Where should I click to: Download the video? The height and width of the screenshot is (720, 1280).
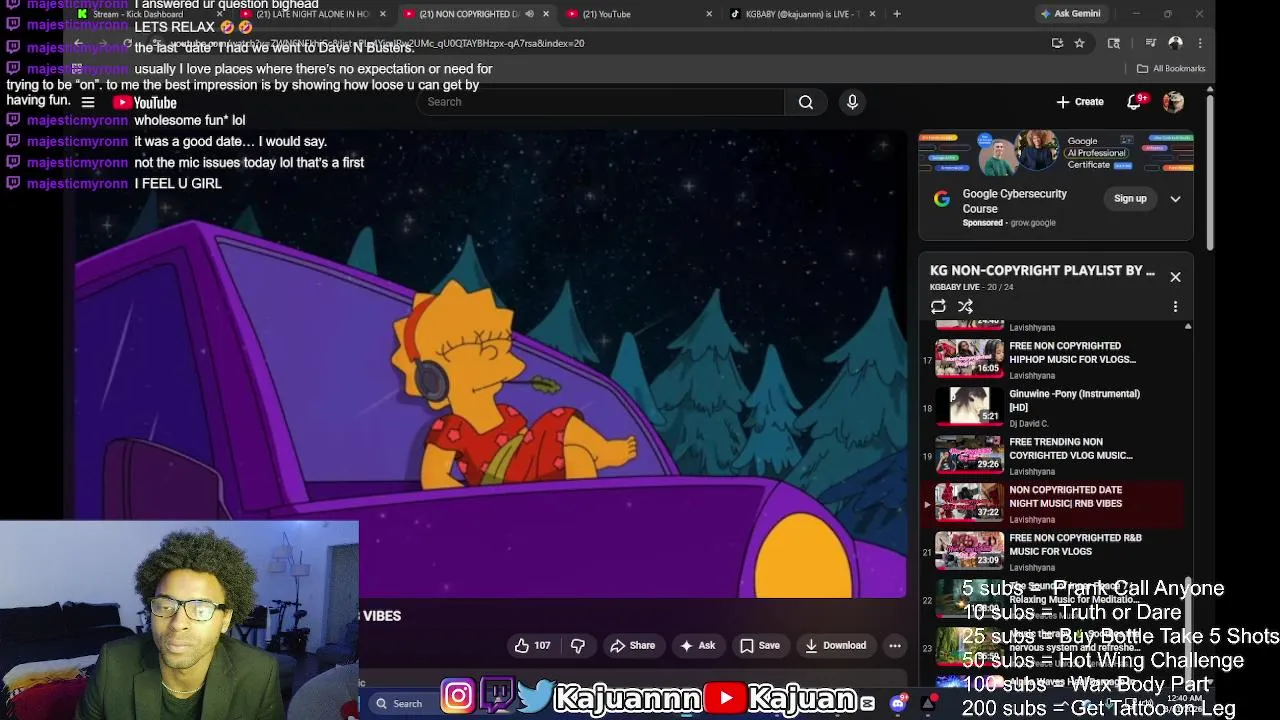(x=835, y=646)
